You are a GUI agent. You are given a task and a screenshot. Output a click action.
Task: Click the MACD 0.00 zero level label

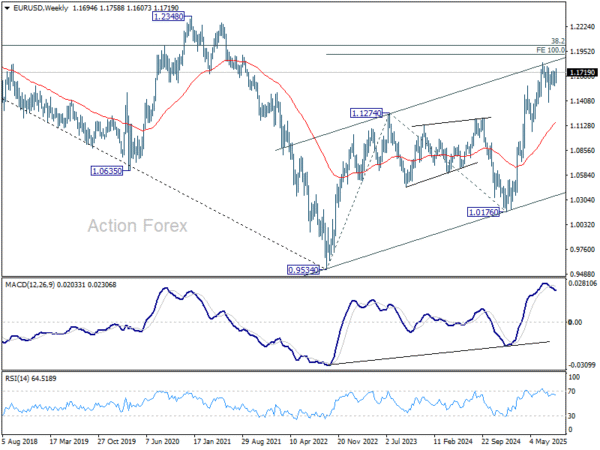coord(576,322)
